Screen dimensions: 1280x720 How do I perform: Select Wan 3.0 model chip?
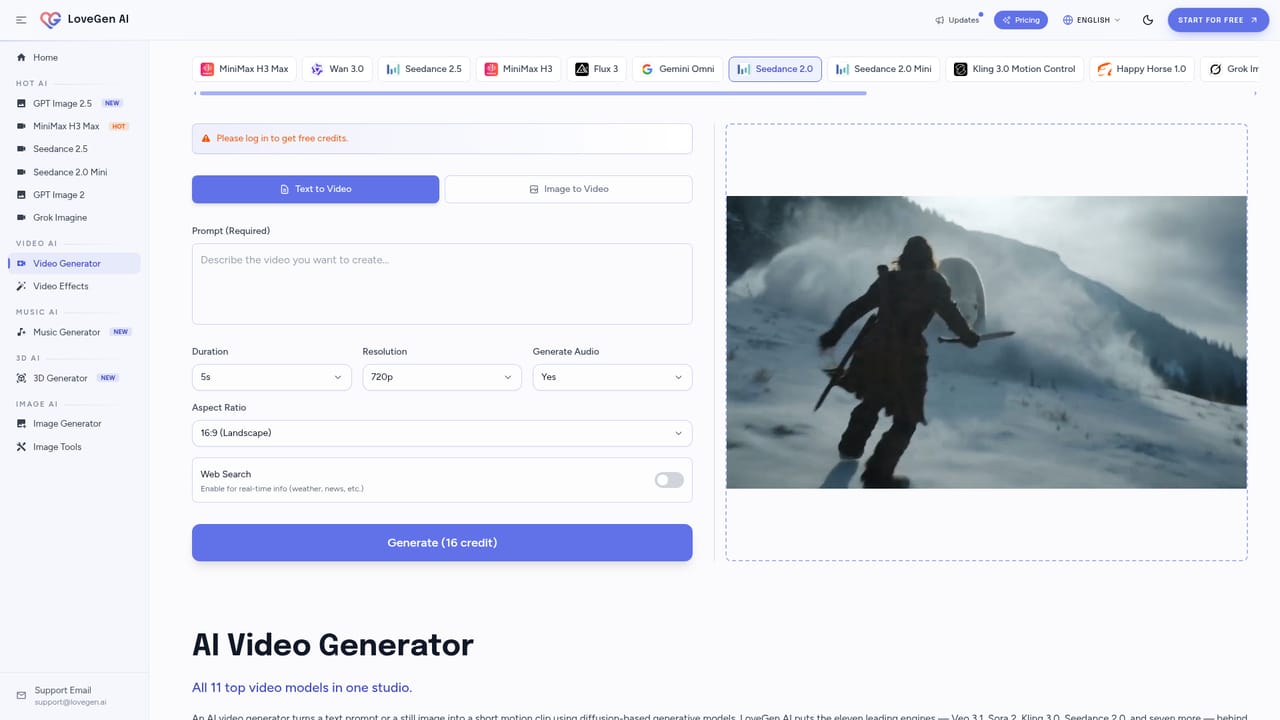(x=337, y=69)
